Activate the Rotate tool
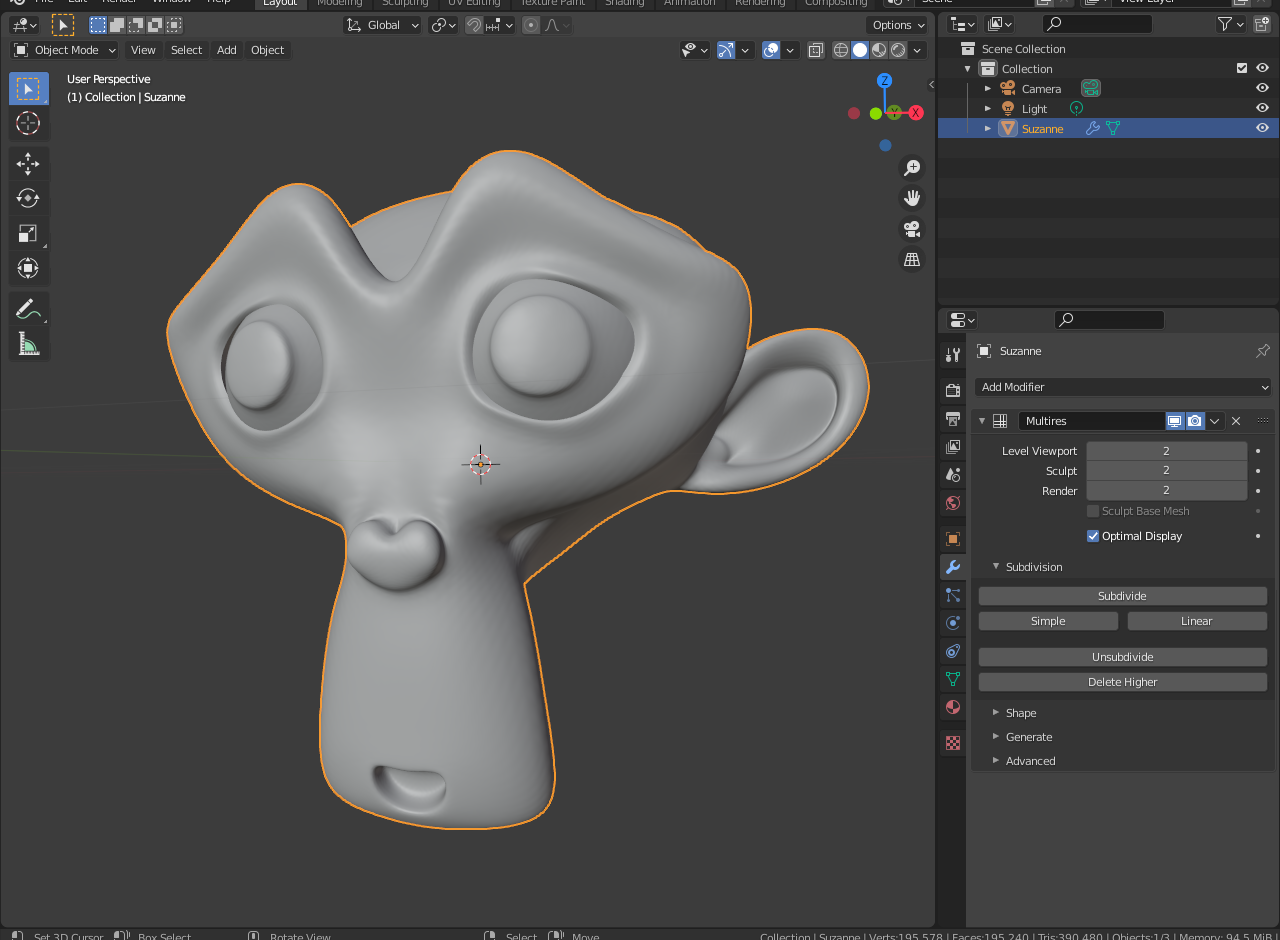The width and height of the screenshot is (1280, 940). (28, 198)
